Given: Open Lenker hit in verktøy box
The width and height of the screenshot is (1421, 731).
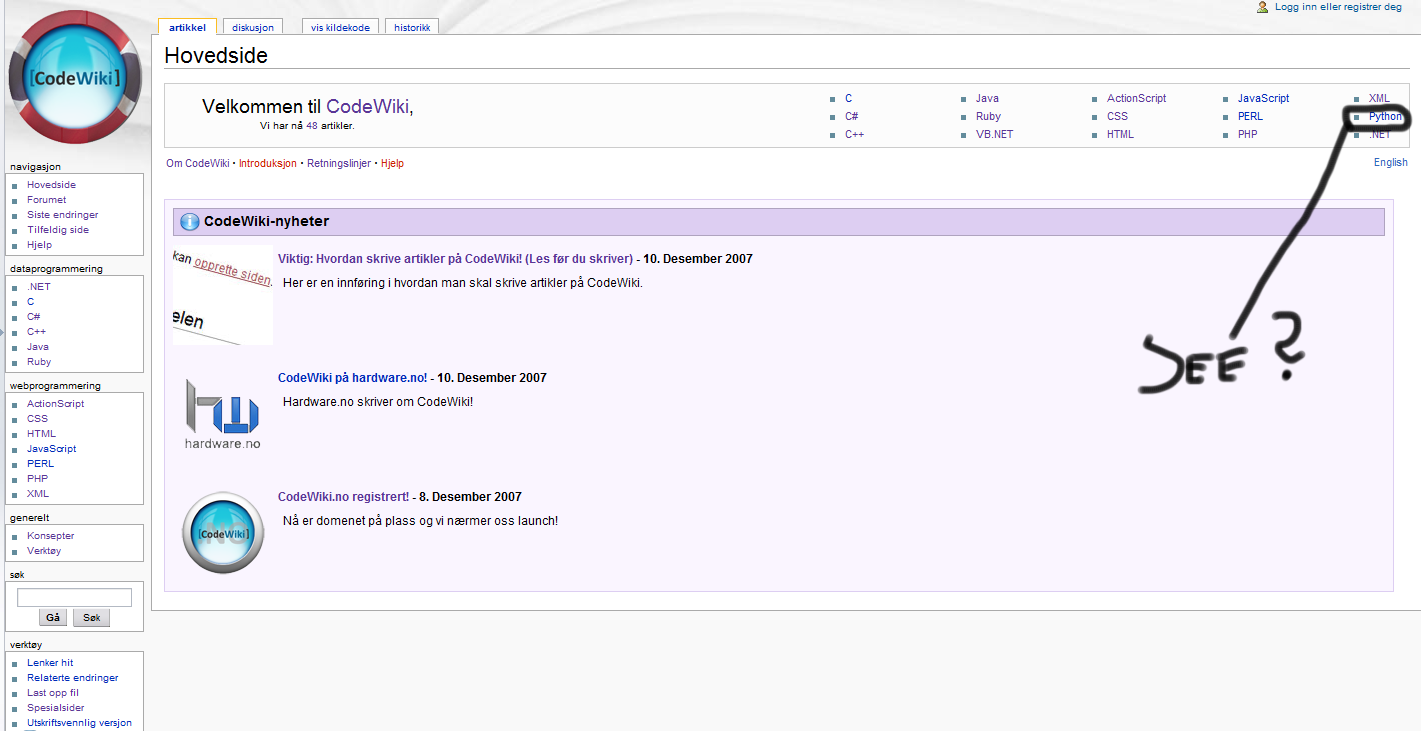Looking at the screenshot, I should click(50, 663).
